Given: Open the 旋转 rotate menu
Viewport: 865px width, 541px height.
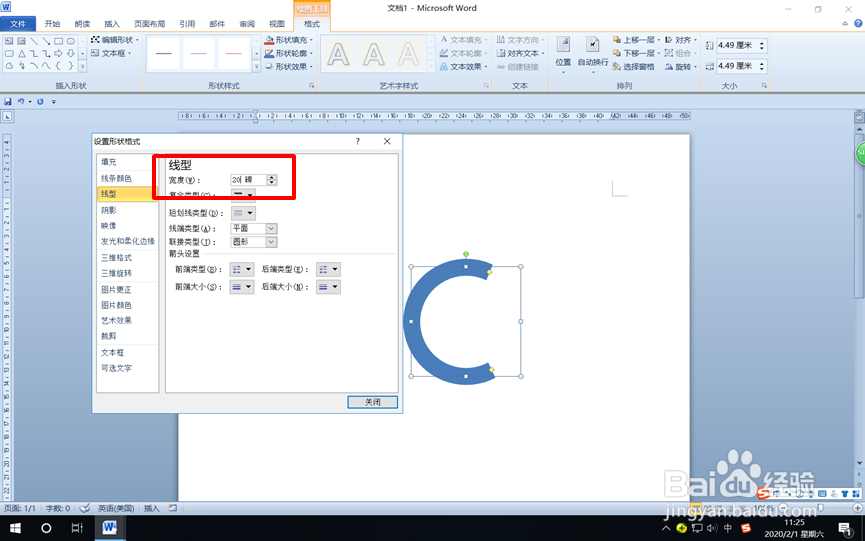Looking at the screenshot, I should [x=680, y=66].
